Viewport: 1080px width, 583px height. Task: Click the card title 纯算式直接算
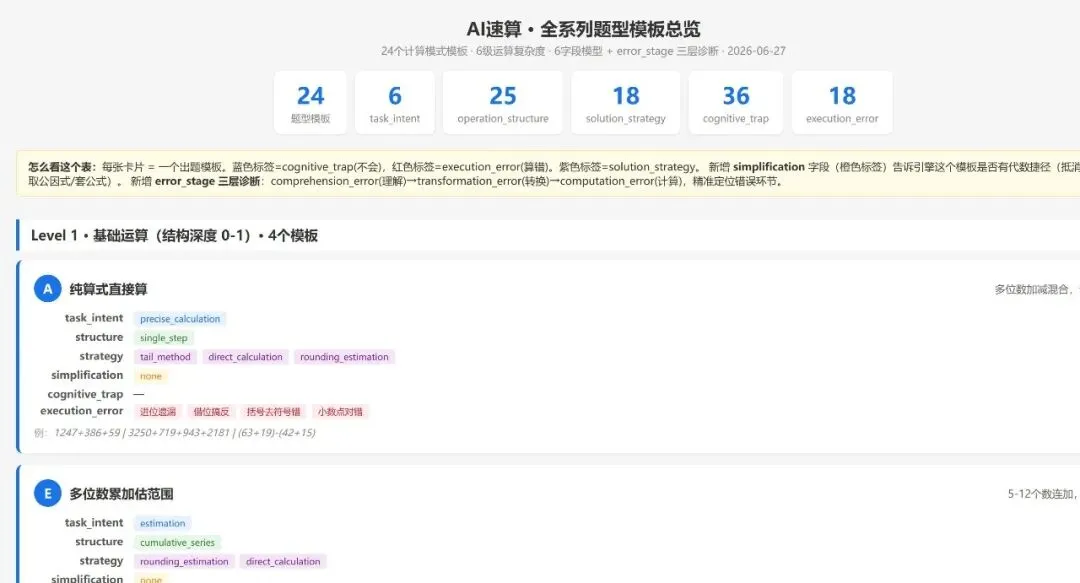(x=108, y=289)
